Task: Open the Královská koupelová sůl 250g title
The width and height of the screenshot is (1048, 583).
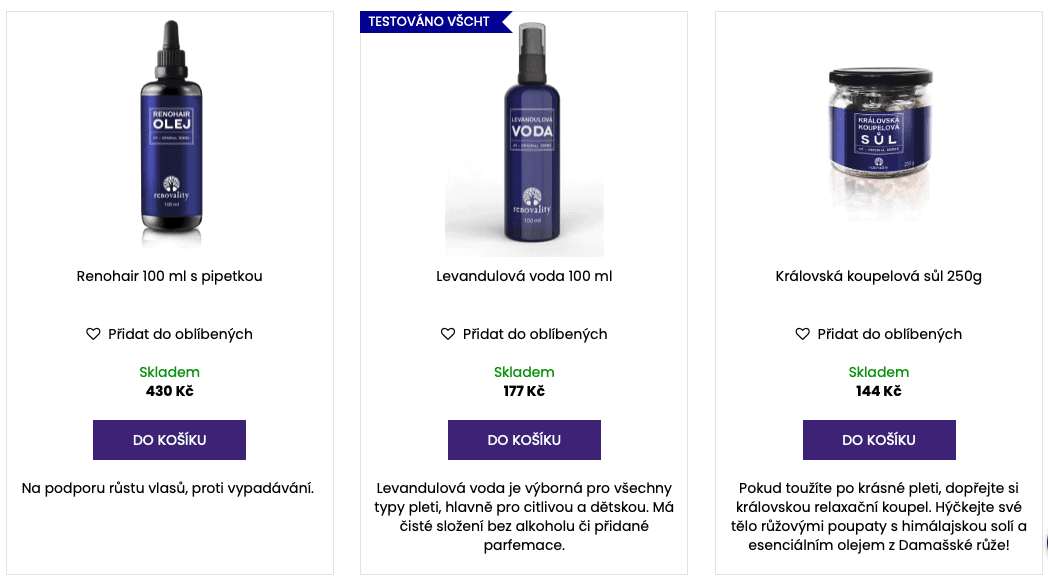Action: (878, 276)
